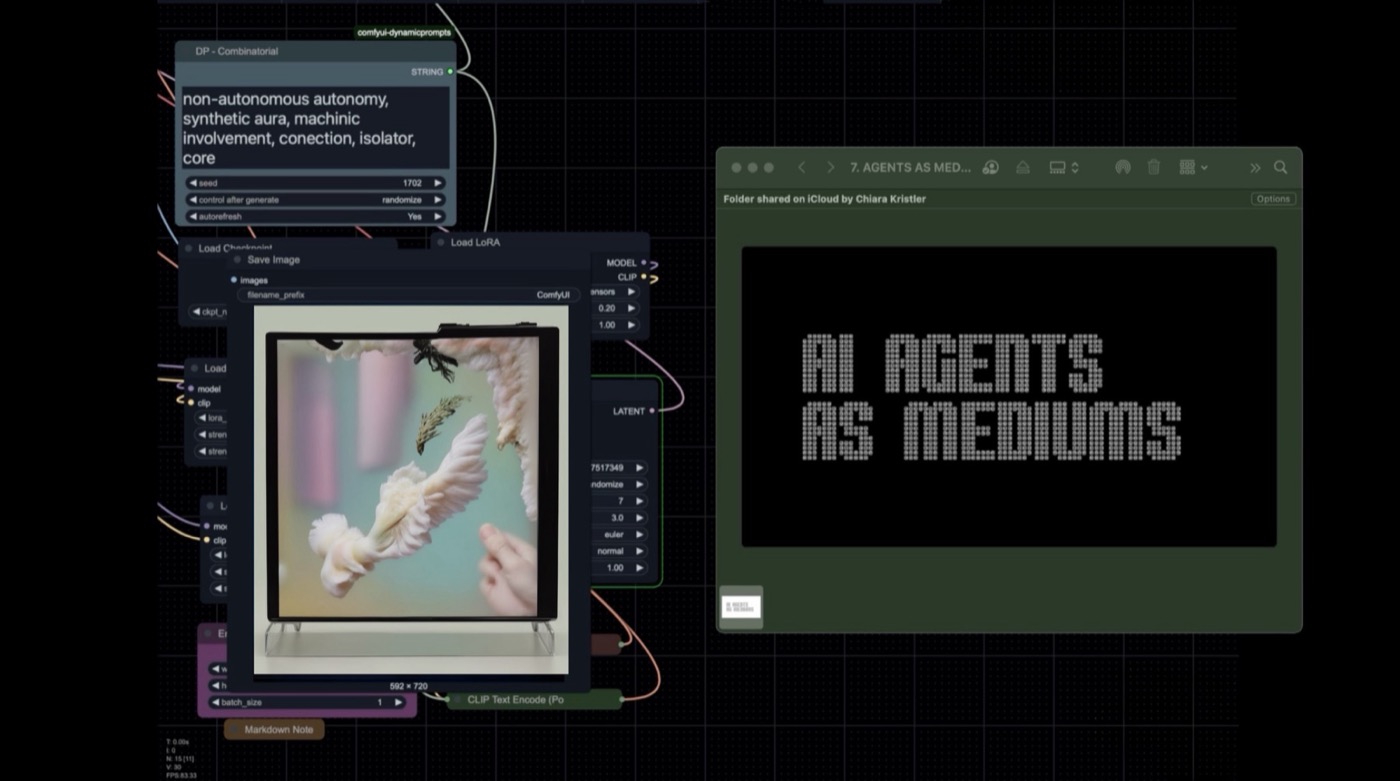Image resolution: width=1400 pixels, height=781 pixels.
Task: Click the yellow CLIP output socket on Load LoRA
Action: (643, 277)
